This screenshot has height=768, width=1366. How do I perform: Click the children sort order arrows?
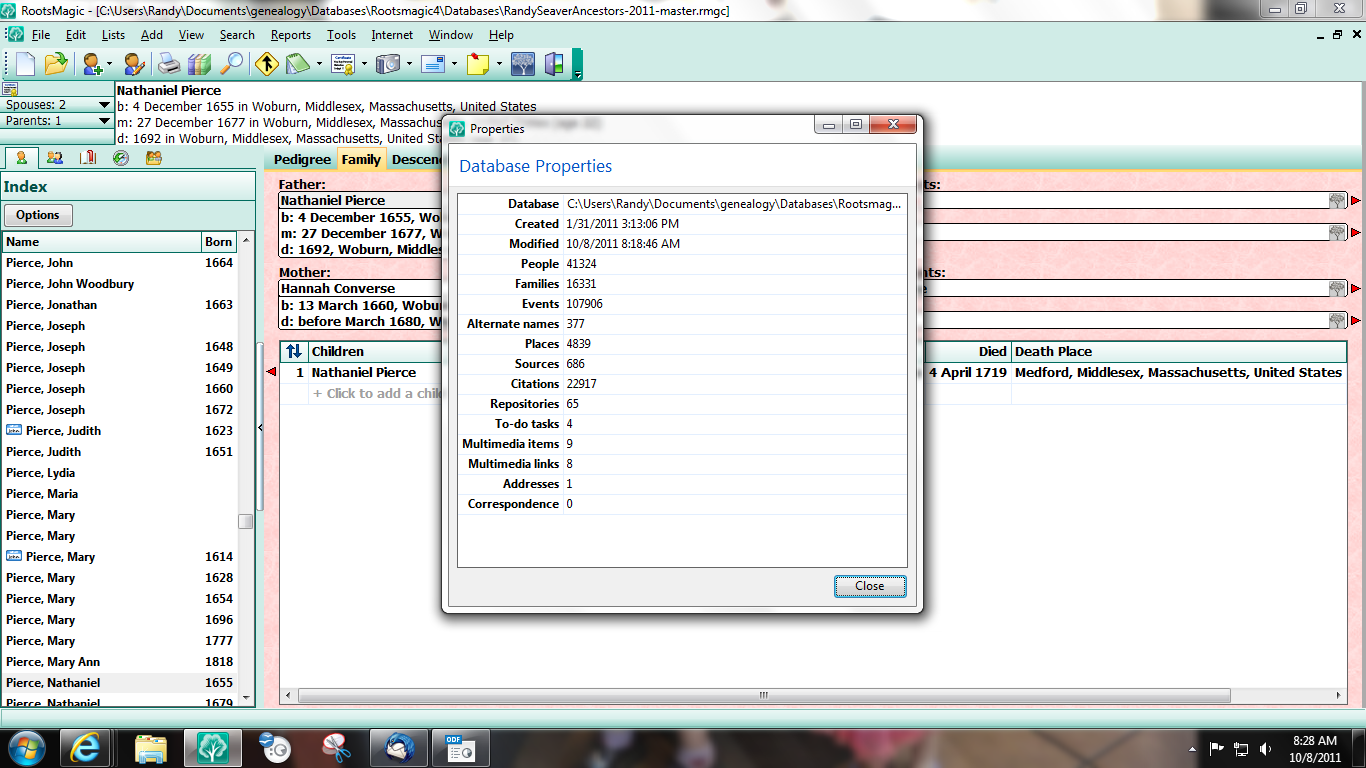tap(292, 351)
